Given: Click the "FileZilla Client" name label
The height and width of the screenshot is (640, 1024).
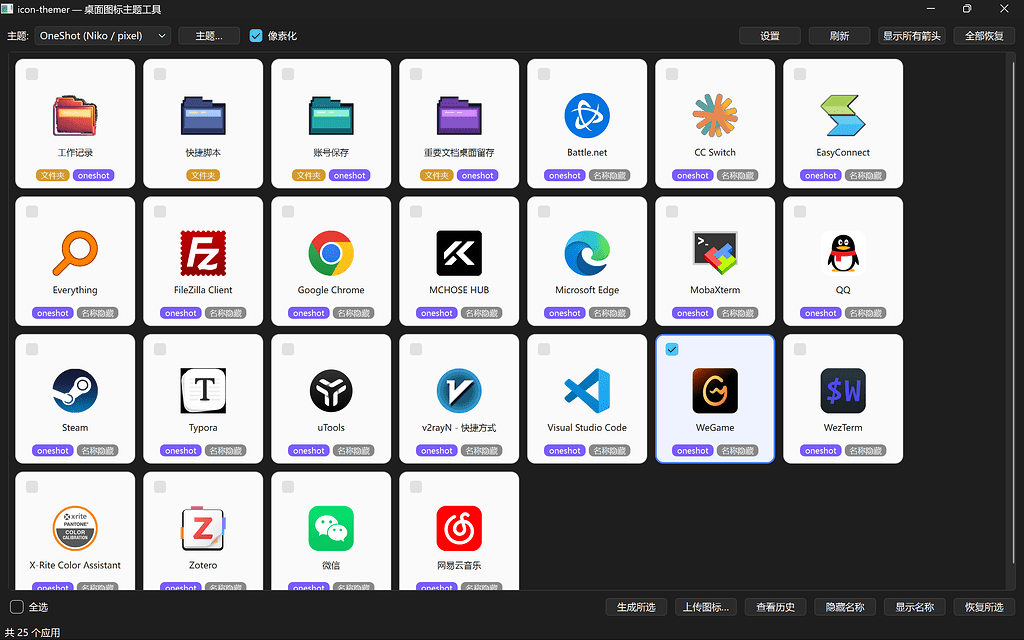Looking at the screenshot, I should (x=203, y=290).
